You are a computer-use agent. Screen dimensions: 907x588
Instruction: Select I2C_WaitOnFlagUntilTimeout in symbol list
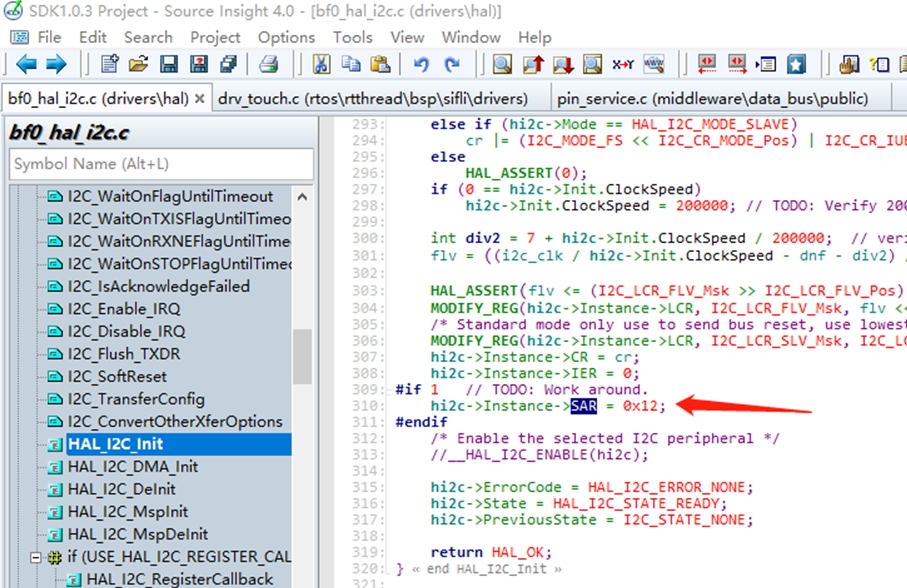tap(169, 197)
